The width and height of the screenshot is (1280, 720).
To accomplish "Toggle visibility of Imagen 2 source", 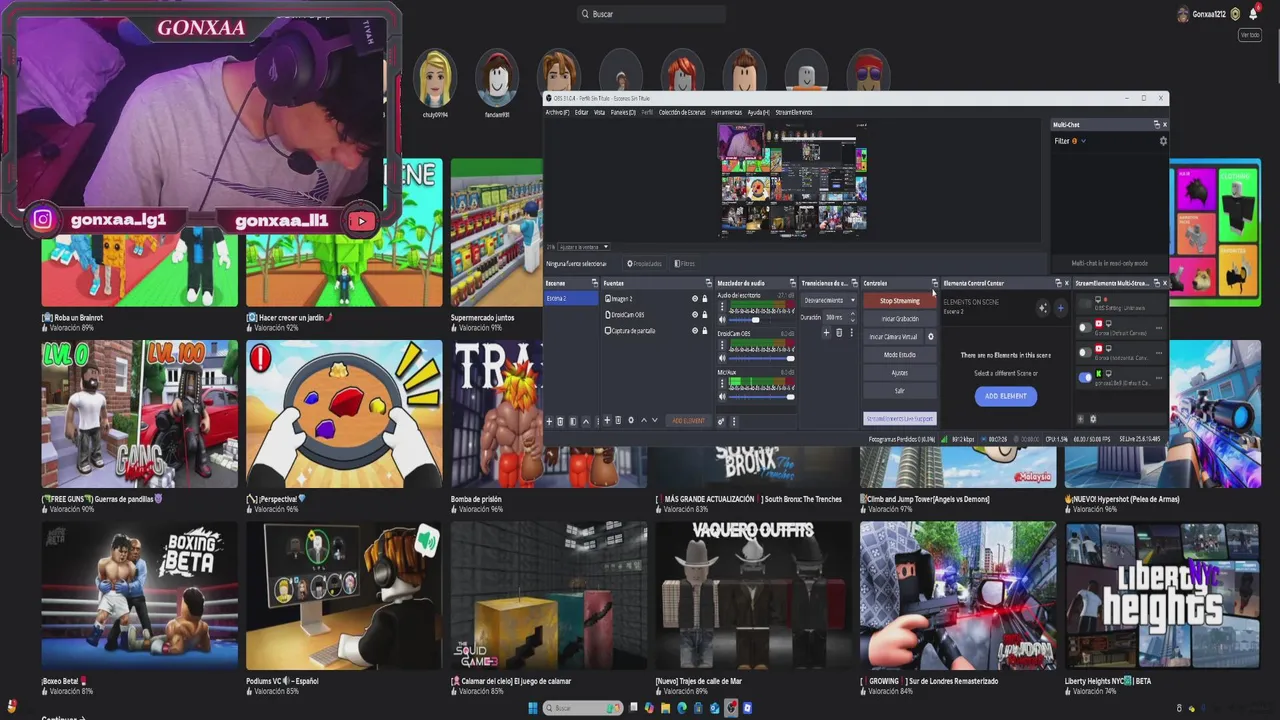I will pyautogui.click(x=695, y=299).
